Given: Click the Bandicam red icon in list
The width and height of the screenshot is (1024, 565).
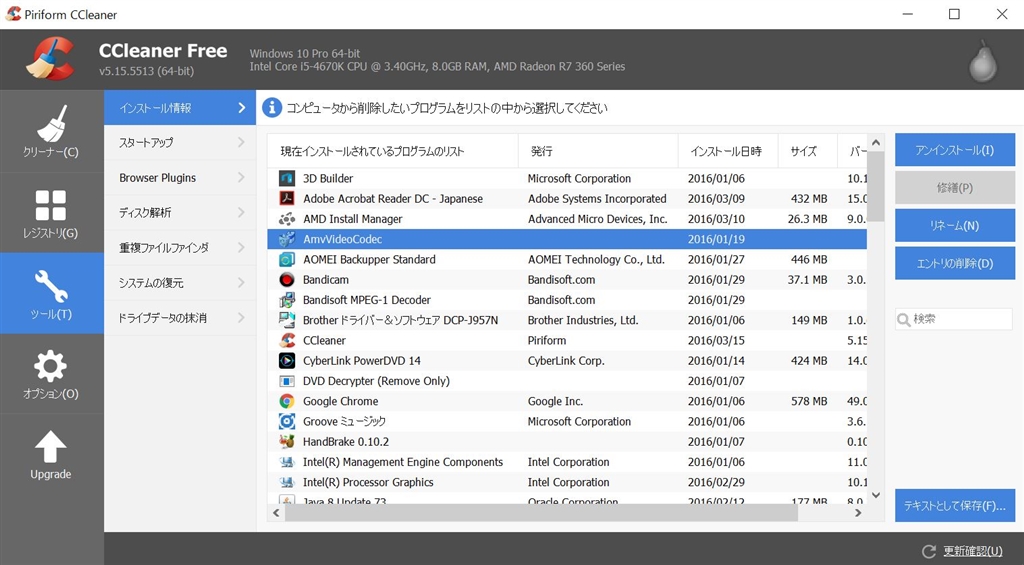Looking at the screenshot, I should point(286,280).
